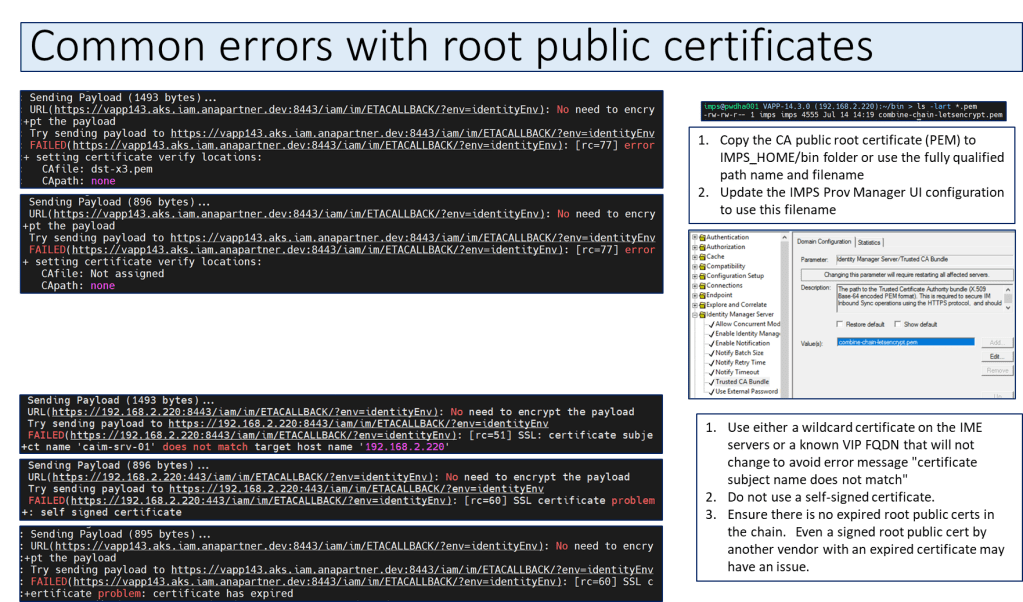Click the Authentication folder icon
Viewport: 1023px width, 602px height.
tap(702, 237)
